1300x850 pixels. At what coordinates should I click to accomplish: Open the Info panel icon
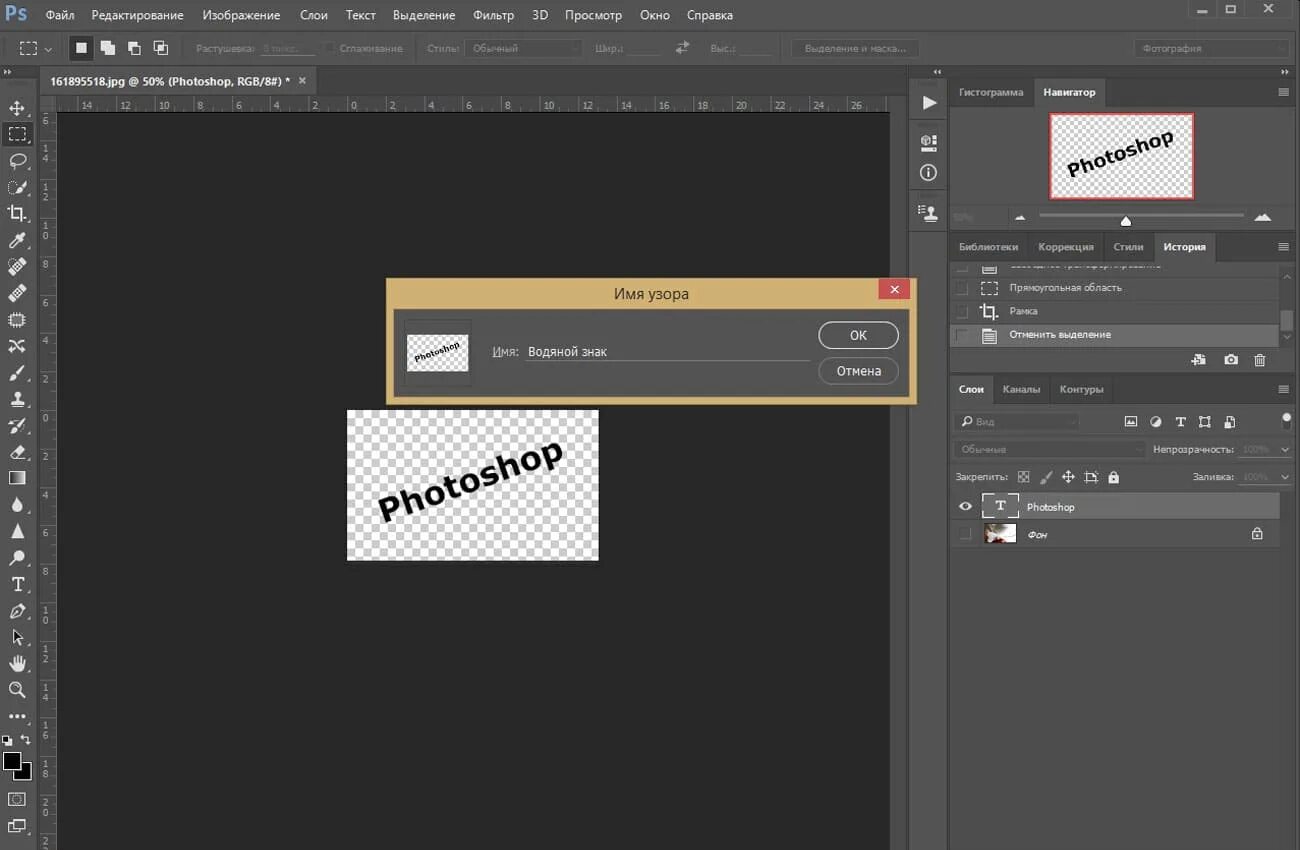tap(929, 173)
